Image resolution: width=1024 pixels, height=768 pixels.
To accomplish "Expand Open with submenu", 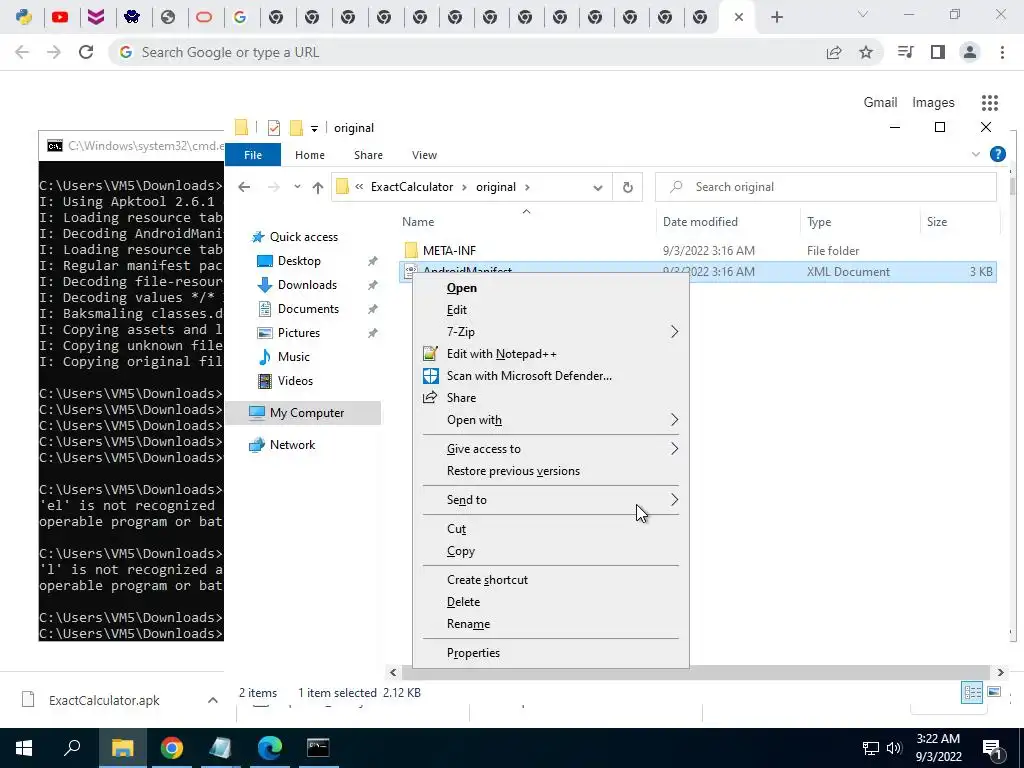I will coord(551,420).
